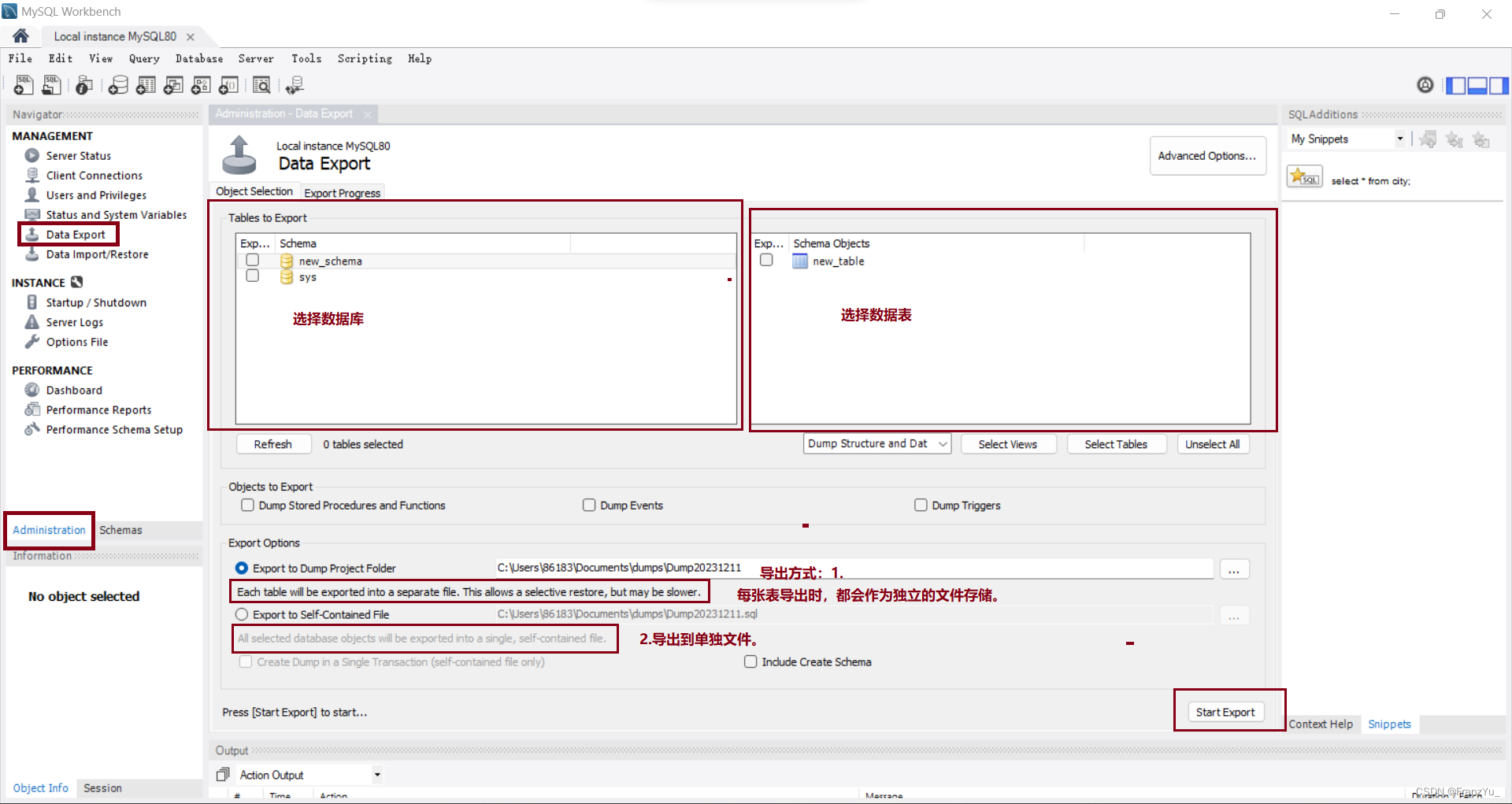This screenshot has width=1512, height=804.
Task: Open the File menu
Action: point(20,58)
